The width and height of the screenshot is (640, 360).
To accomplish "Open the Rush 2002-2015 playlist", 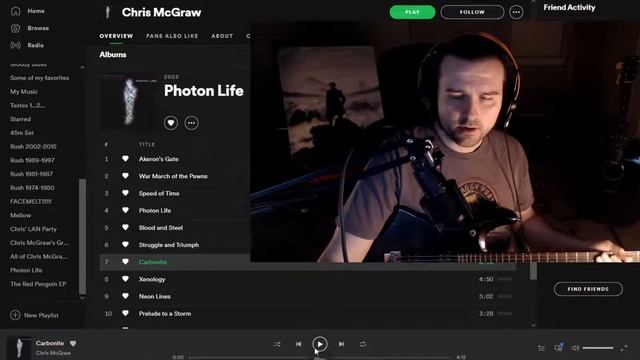I will [33, 146].
